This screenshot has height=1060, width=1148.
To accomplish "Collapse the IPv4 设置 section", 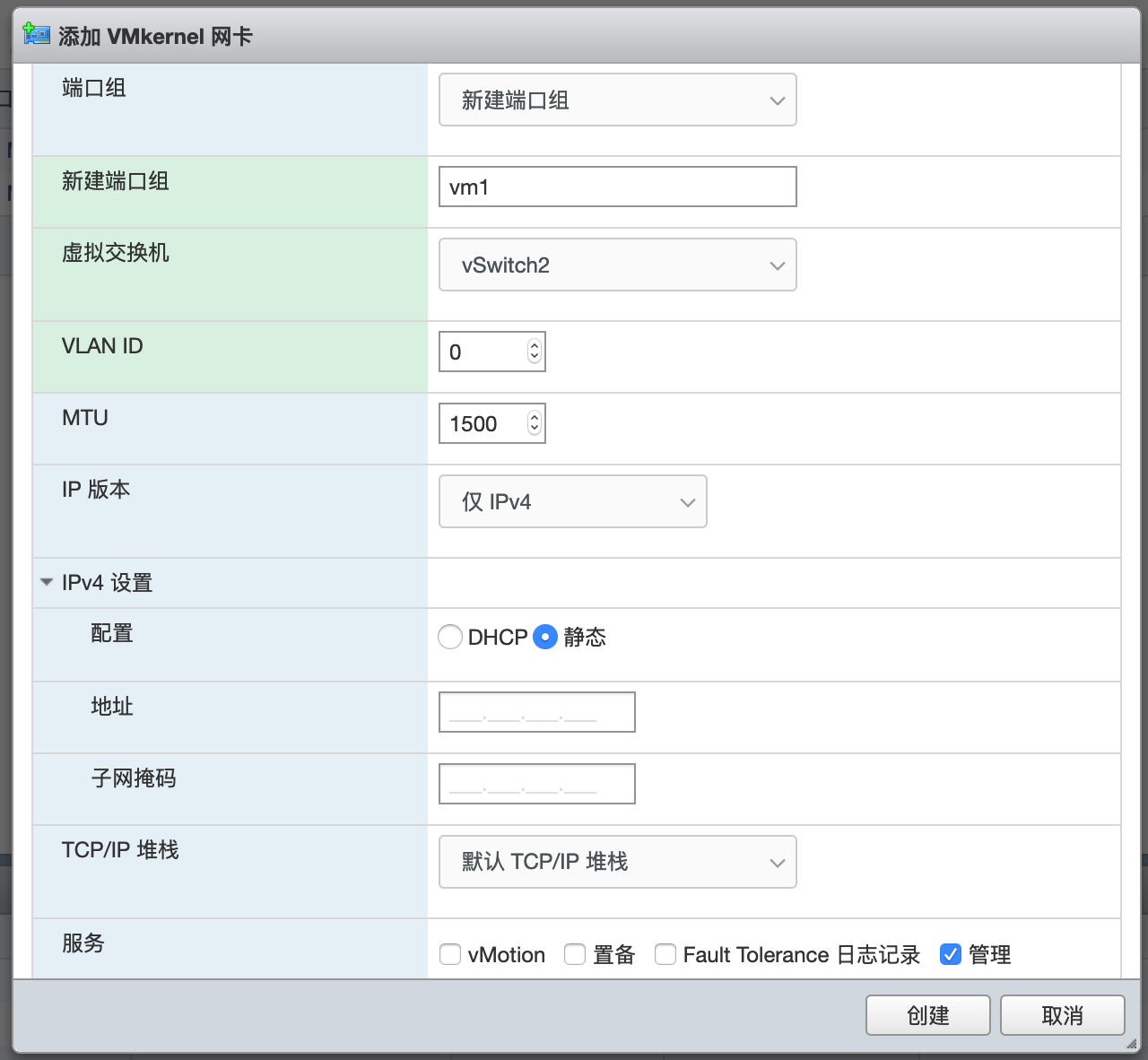I will pyautogui.click(x=48, y=583).
